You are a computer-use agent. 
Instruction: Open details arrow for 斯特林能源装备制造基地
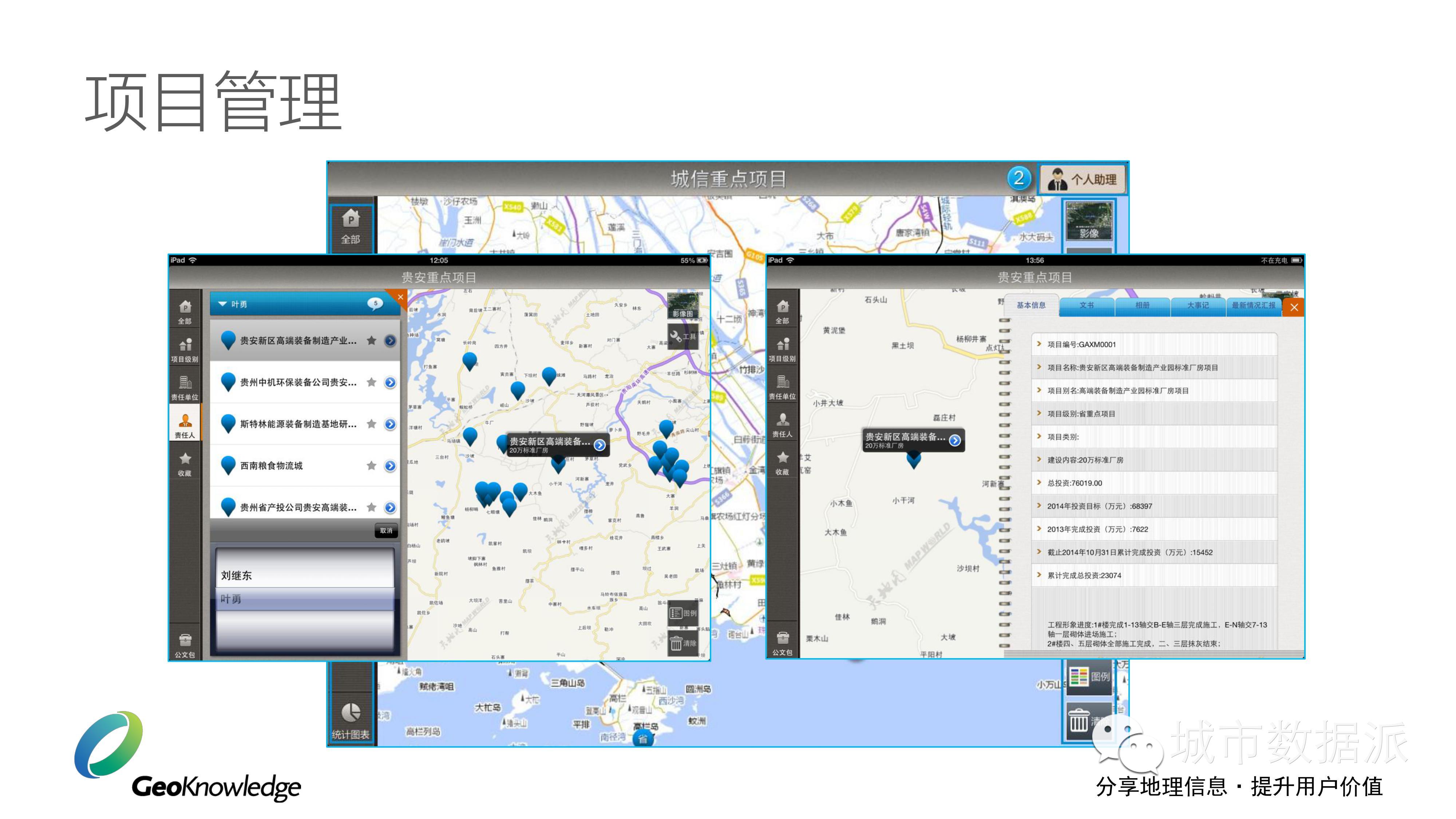pos(390,424)
